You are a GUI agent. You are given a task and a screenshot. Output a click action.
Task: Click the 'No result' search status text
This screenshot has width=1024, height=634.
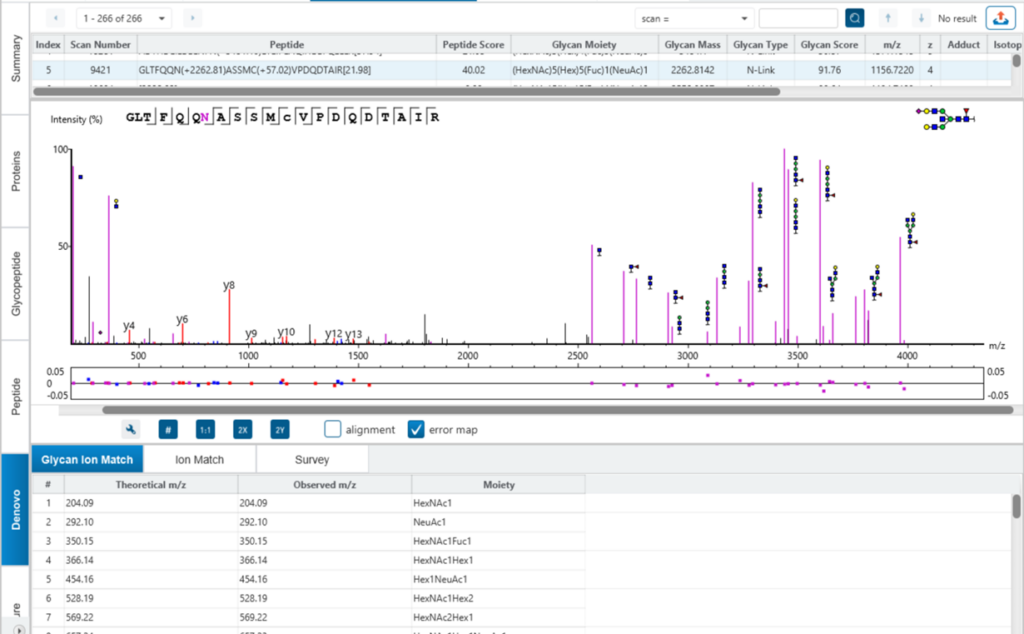pyautogui.click(x=957, y=18)
